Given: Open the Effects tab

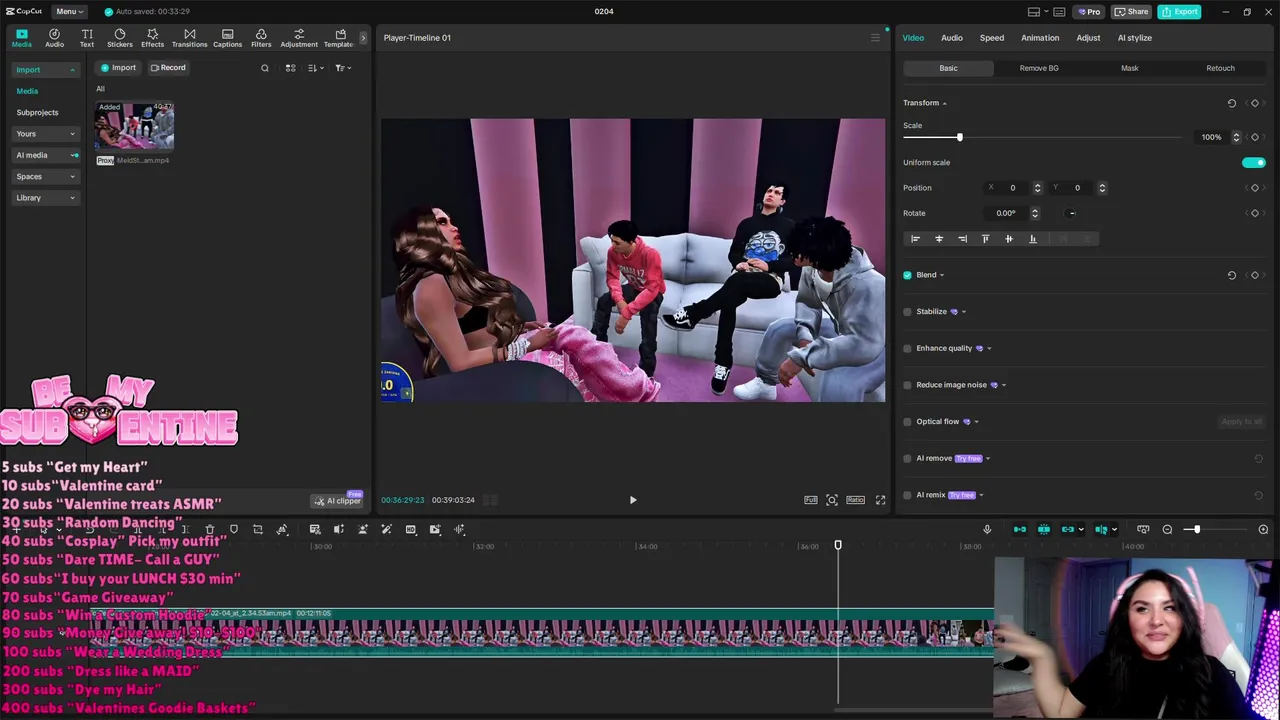Looking at the screenshot, I should [x=152, y=38].
